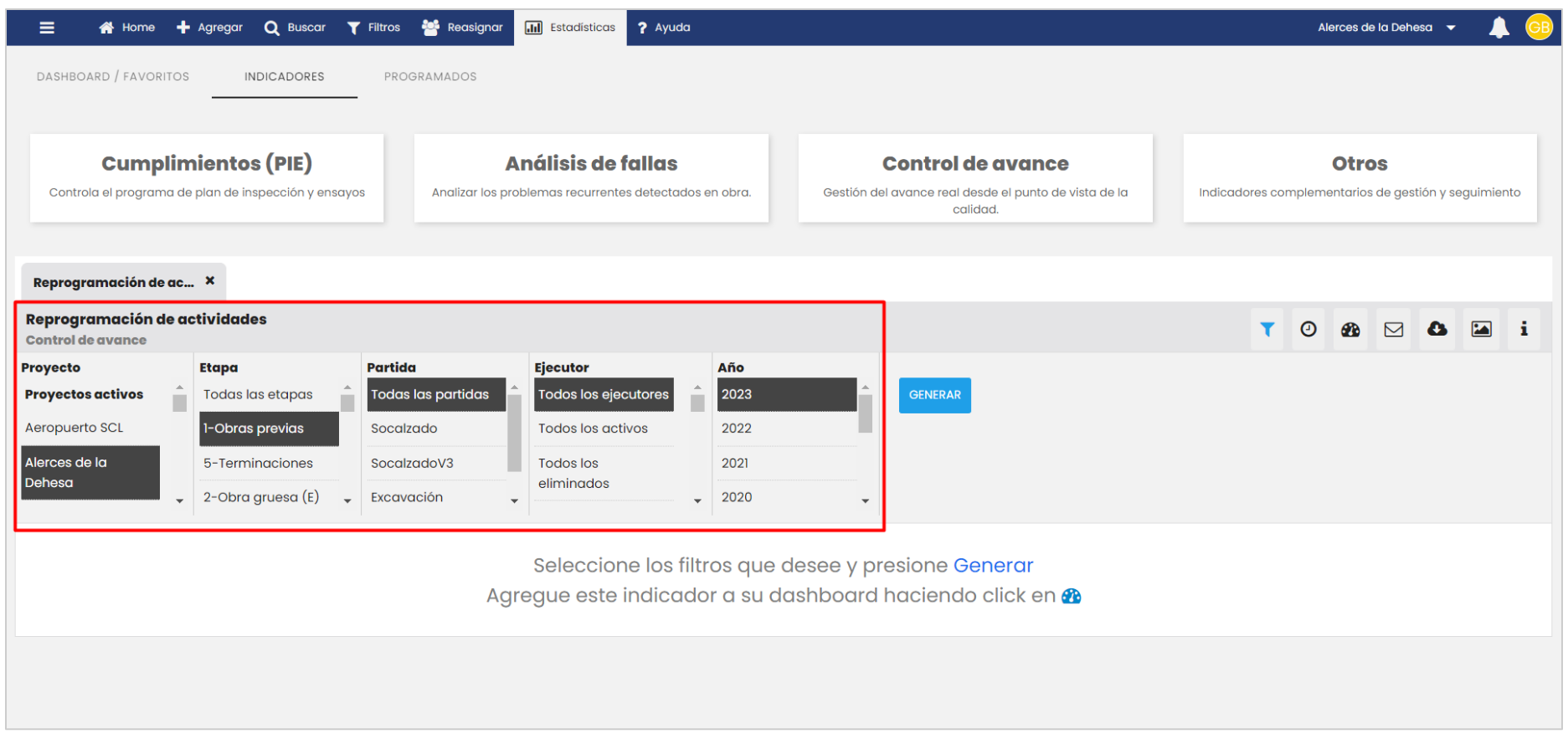Viewport: 1568px width, 739px height.
Task: Click the clock schedule icon
Action: click(1308, 330)
